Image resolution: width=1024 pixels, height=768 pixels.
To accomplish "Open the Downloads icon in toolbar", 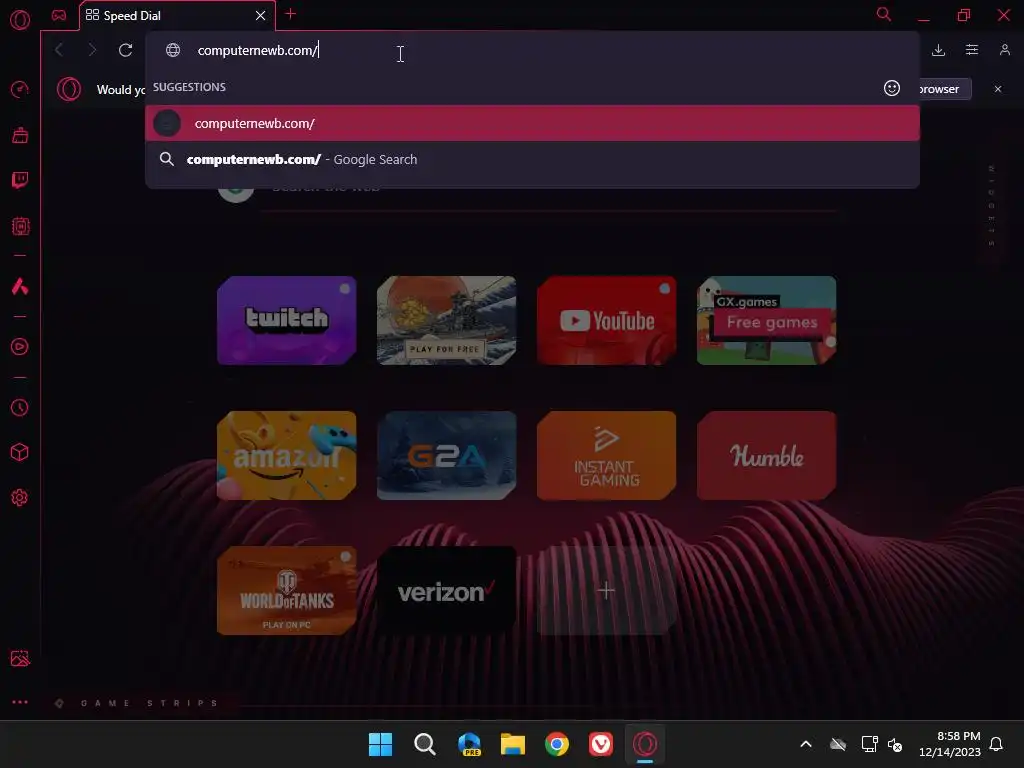I will pos(938,50).
